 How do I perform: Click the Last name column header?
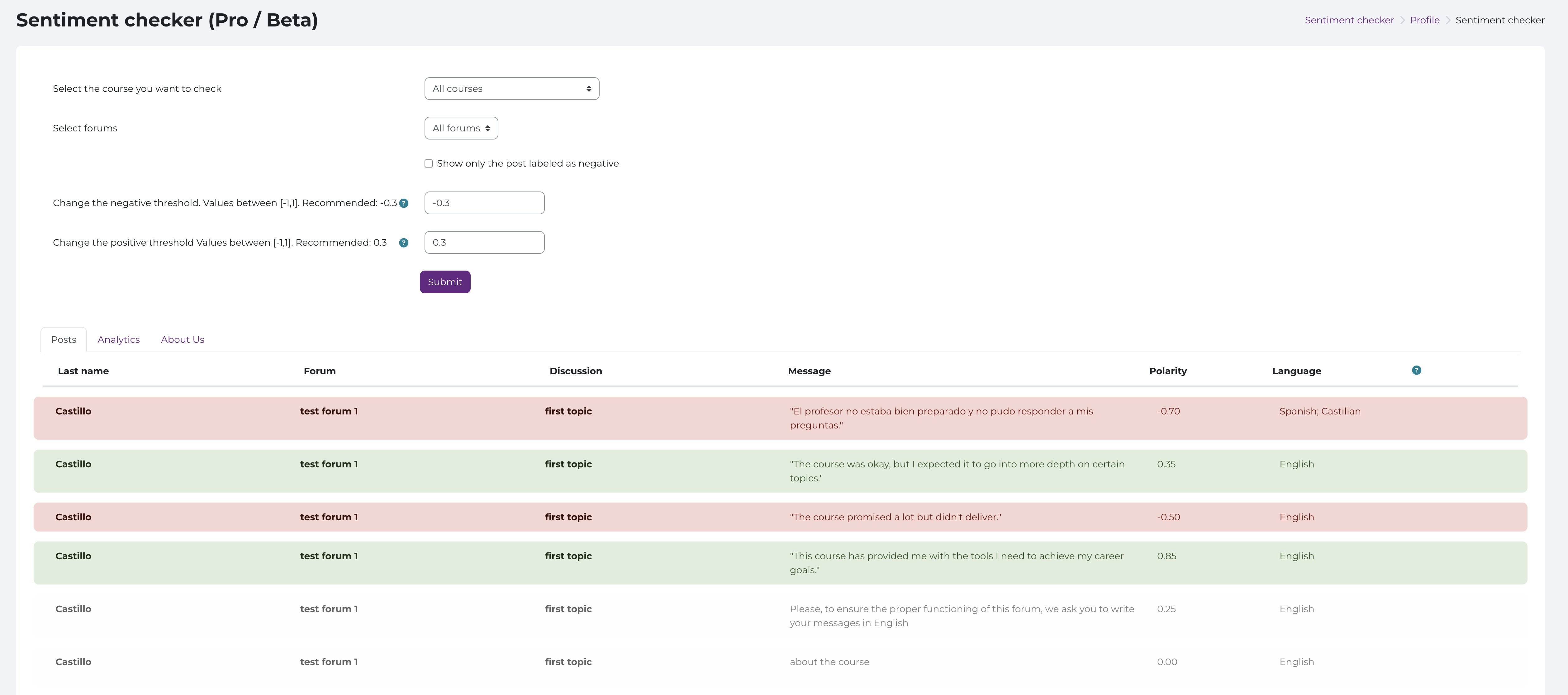coord(83,371)
